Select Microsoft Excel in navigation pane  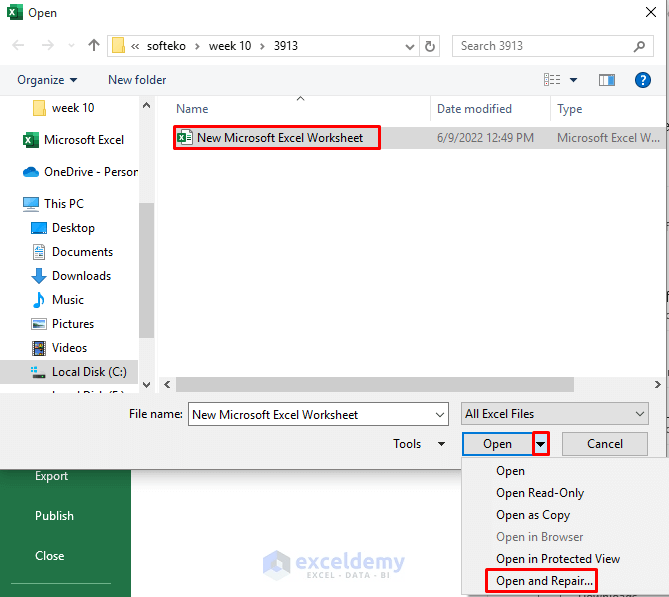coord(73,140)
